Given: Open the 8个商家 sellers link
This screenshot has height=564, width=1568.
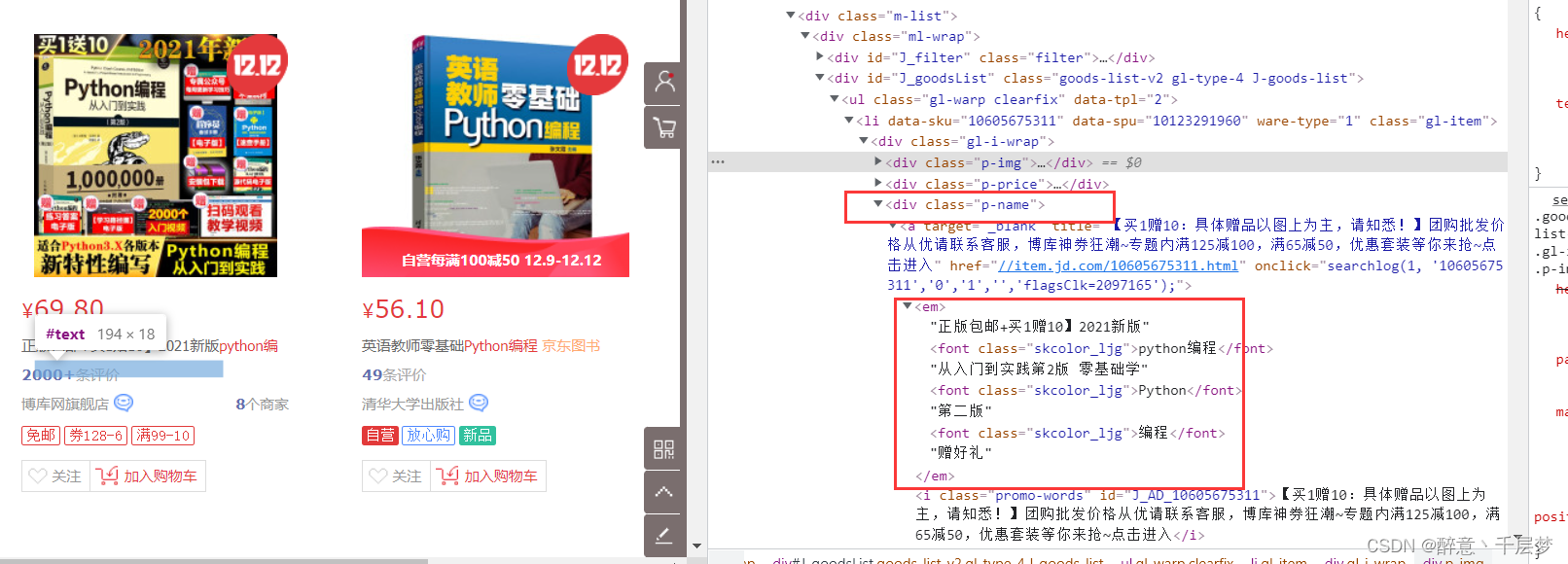Looking at the screenshot, I should [262, 404].
